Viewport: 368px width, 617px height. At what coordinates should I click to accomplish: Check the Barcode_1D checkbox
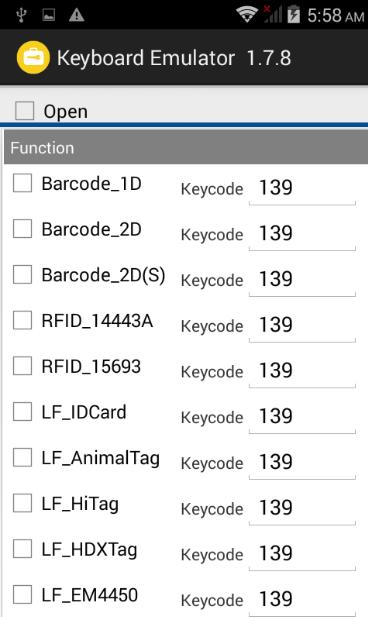click(x=22, y=183)
